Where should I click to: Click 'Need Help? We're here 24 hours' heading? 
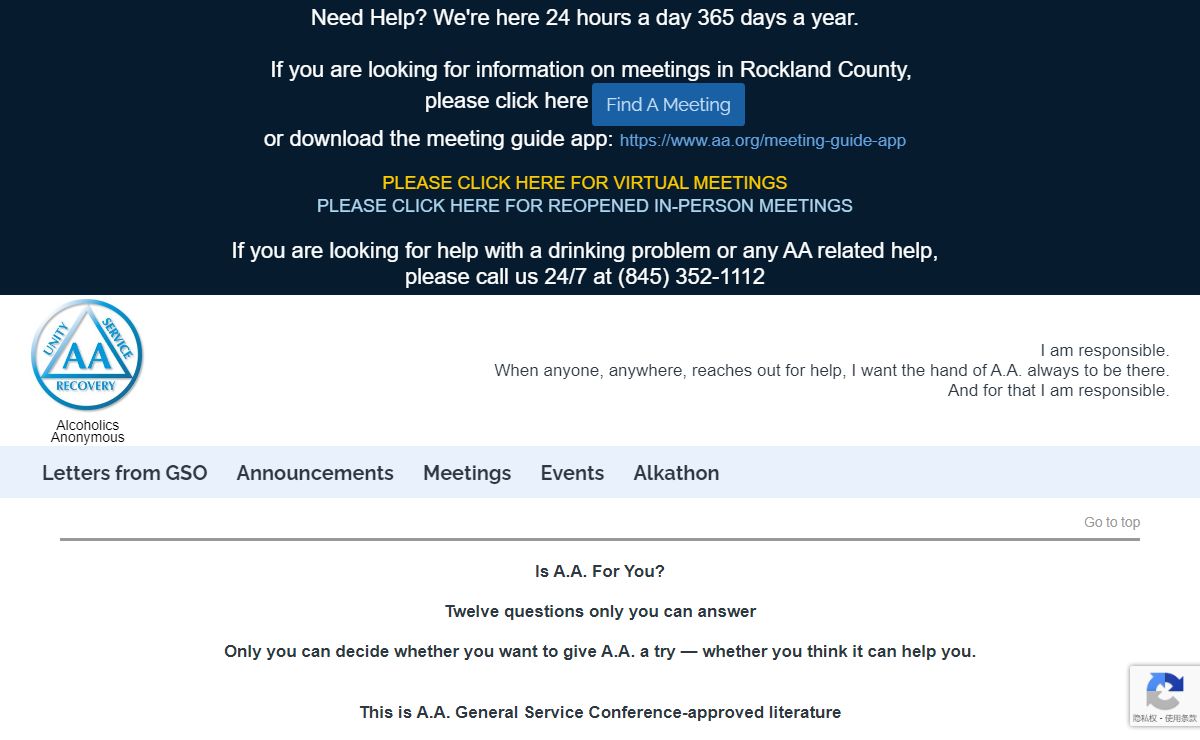(x=585, y=18)
